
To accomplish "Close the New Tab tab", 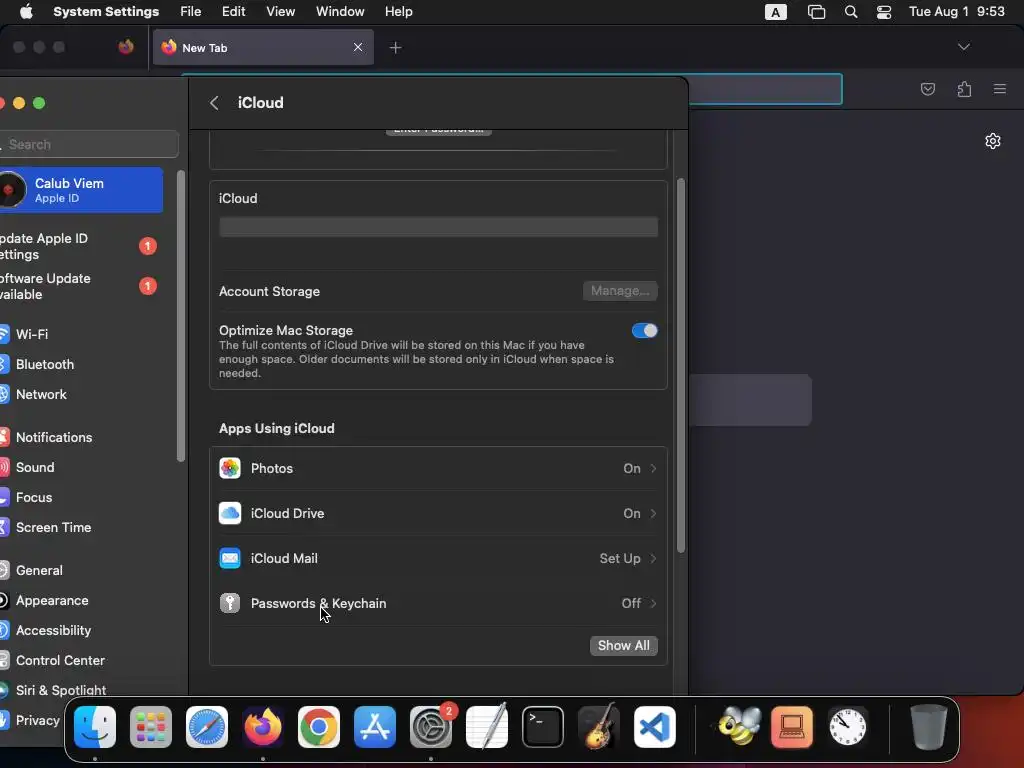I will 358,47.
